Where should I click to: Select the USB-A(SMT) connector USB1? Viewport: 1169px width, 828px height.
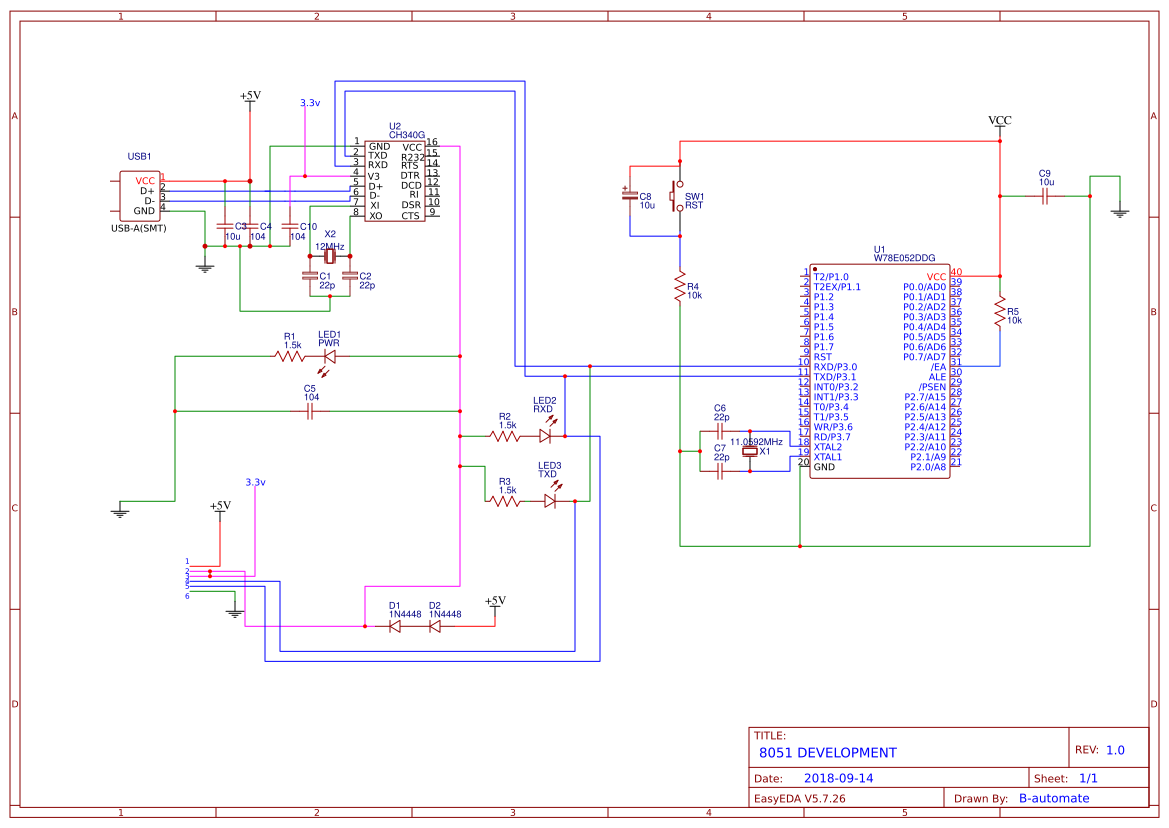[x=142, y=196]
